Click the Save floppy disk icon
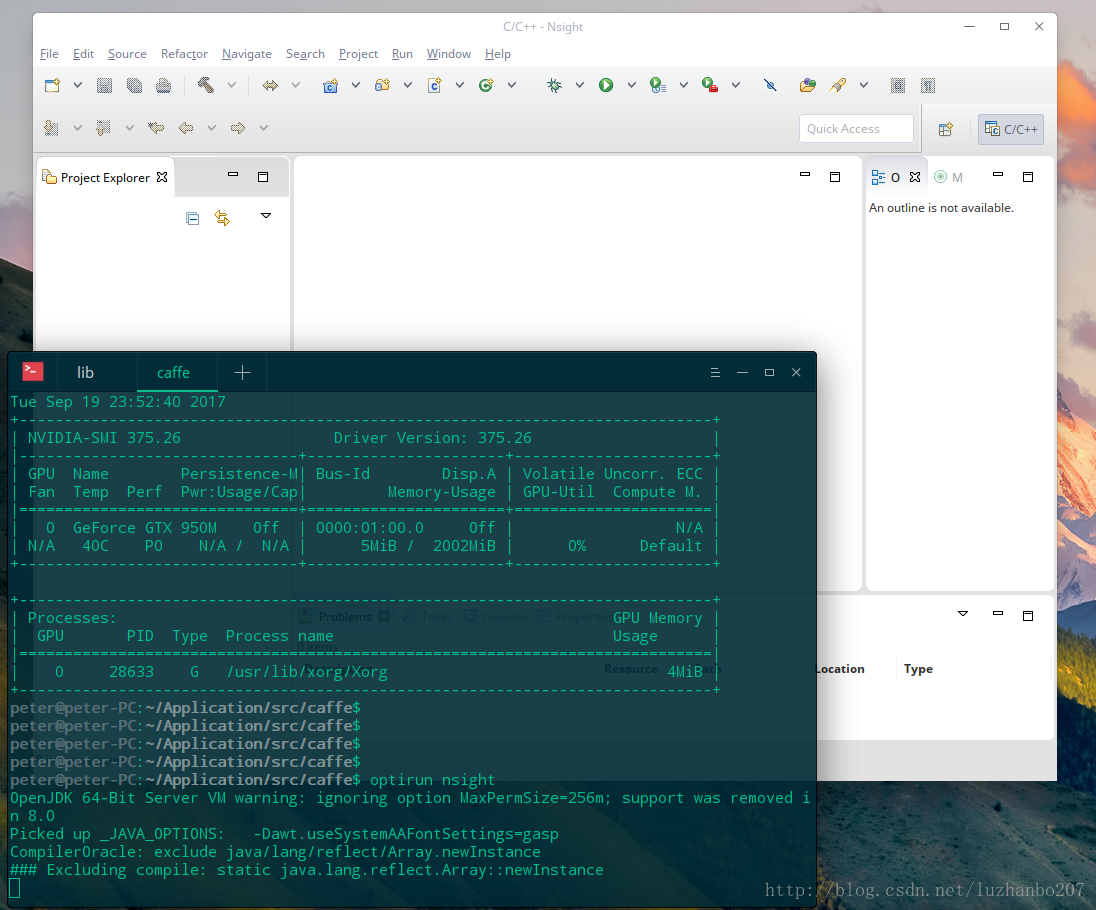Screen dimensions: 1096x910 pyautogui.click(x=104, y=85)
